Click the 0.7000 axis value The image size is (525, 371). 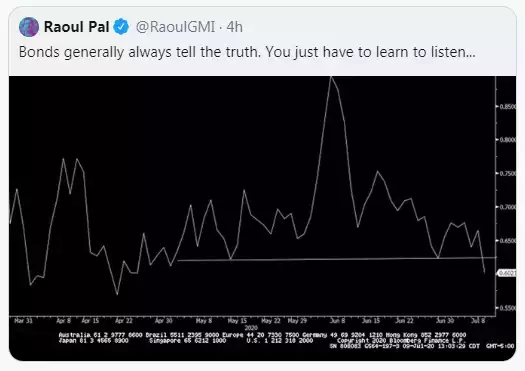click(508, 207)
